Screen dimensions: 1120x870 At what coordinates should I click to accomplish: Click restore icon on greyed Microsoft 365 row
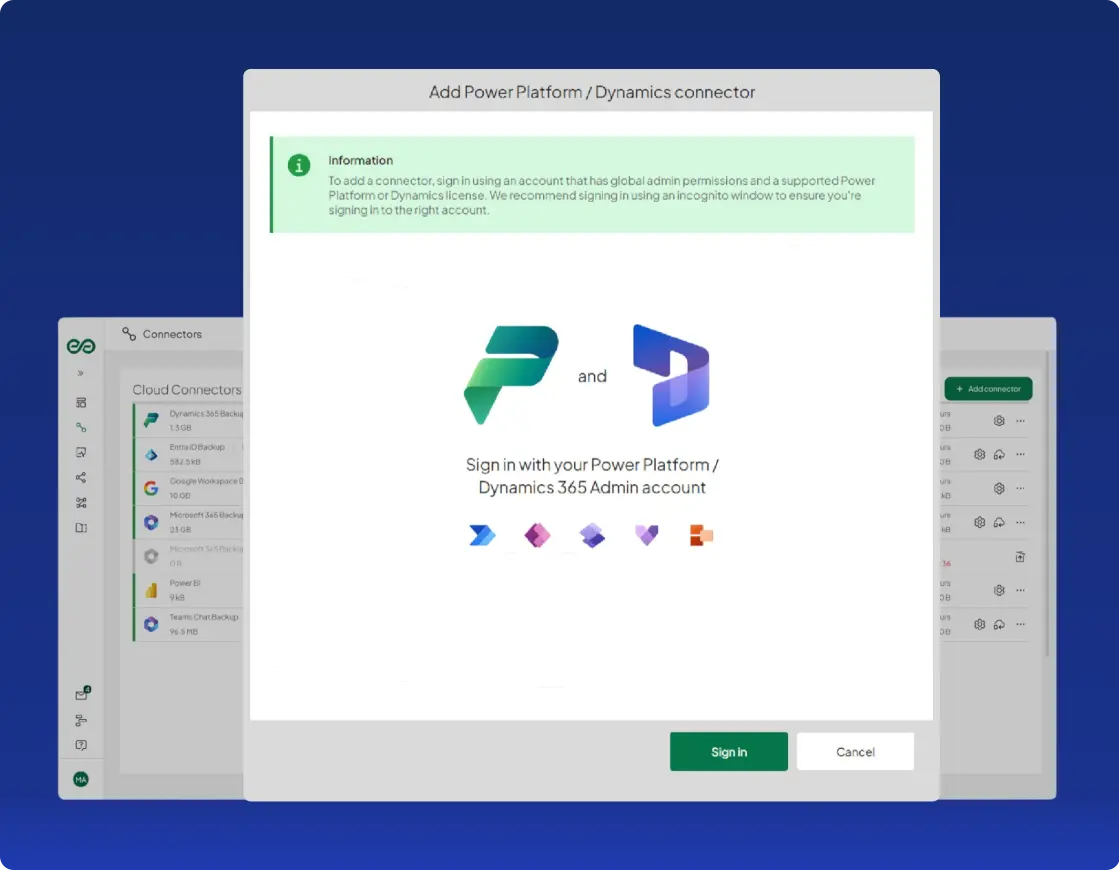tap(1020, 556)
